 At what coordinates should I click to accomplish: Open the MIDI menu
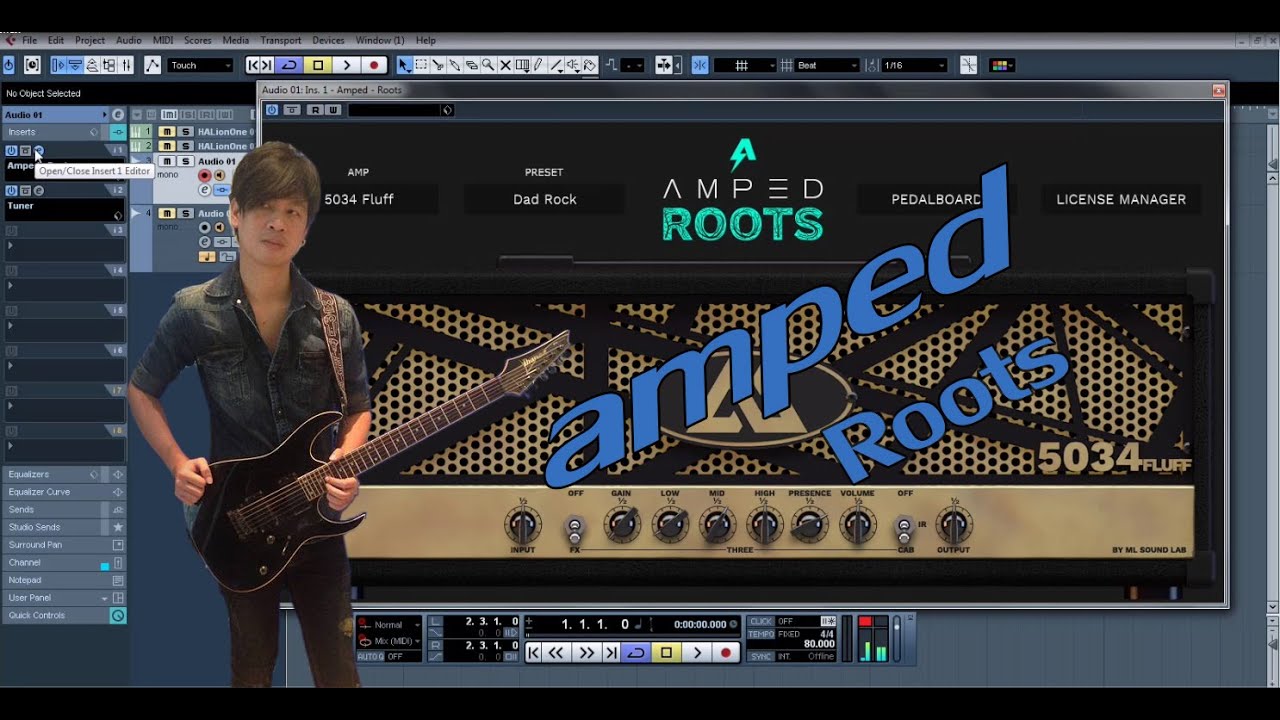163,40
